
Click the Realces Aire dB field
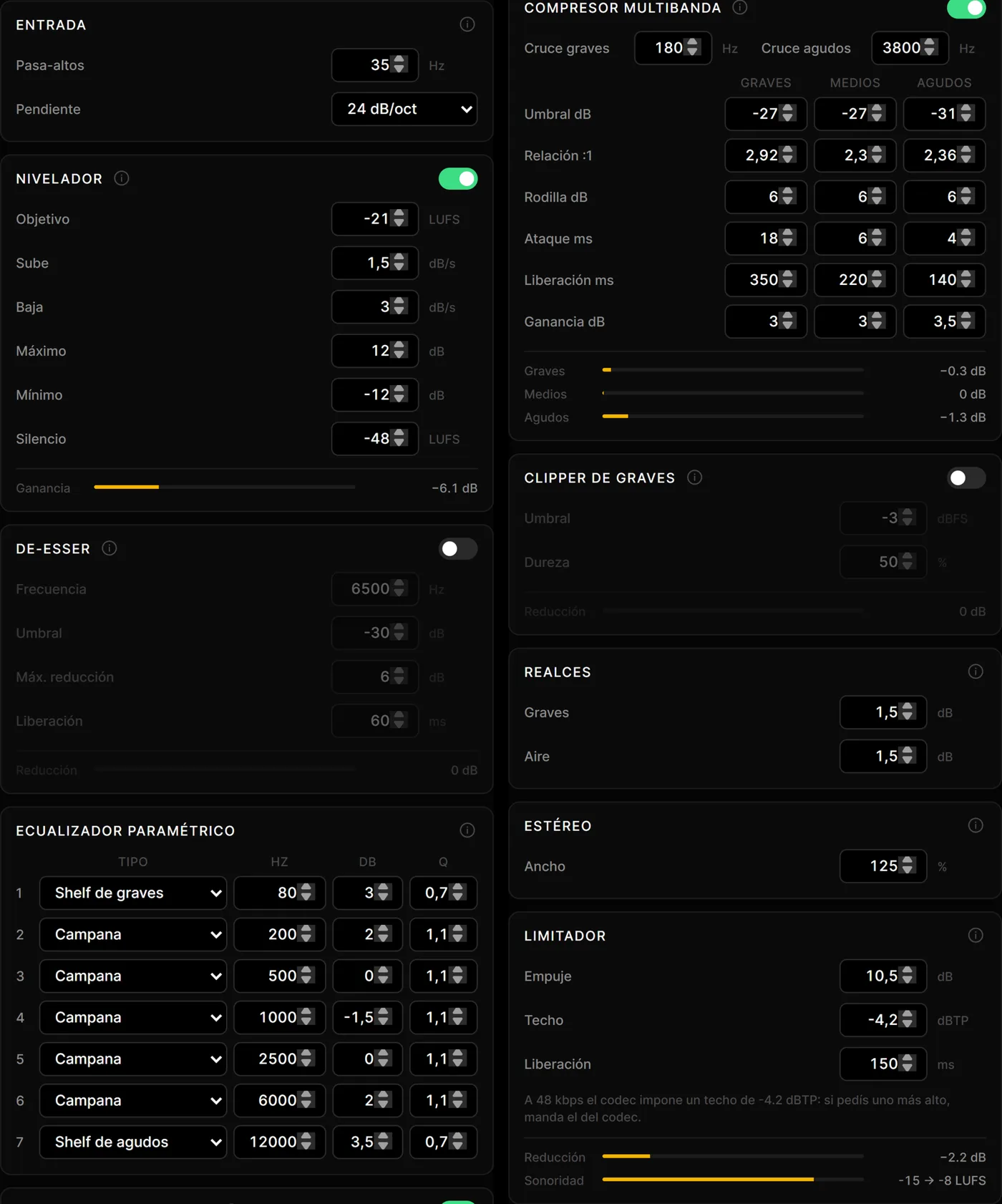pyautogui.click(x=883, y=757)
